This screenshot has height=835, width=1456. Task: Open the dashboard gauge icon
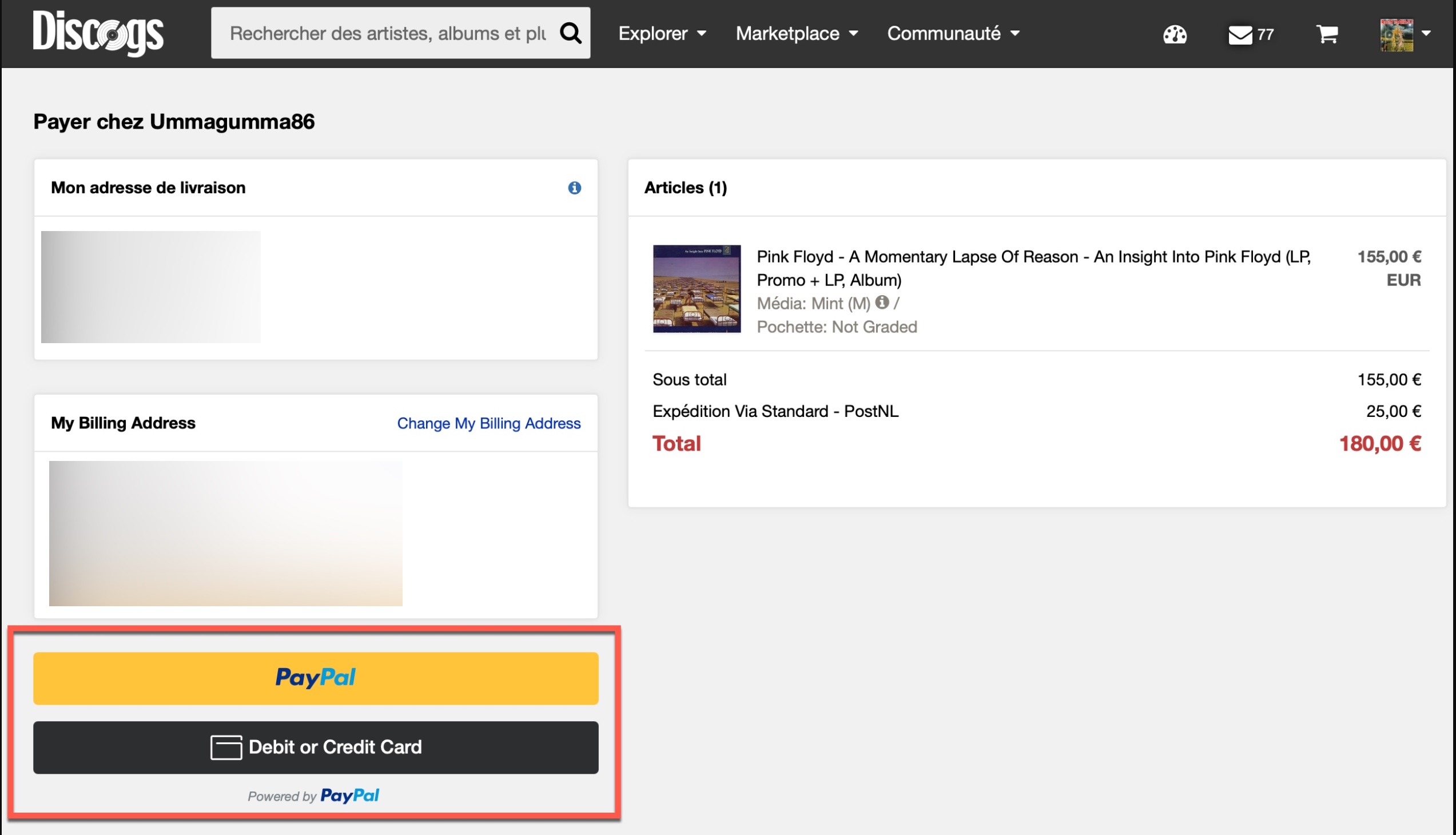[x=1175, y=34]
